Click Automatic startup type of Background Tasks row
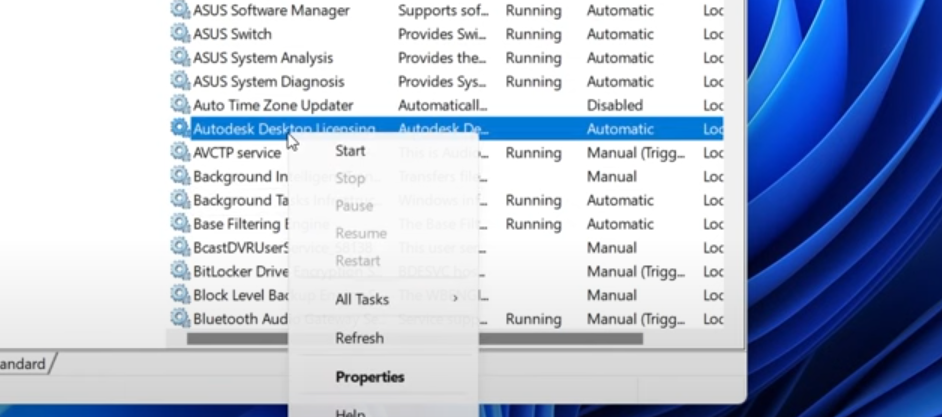Viewport: 942px width, 417px height. (x=620, y=200)
